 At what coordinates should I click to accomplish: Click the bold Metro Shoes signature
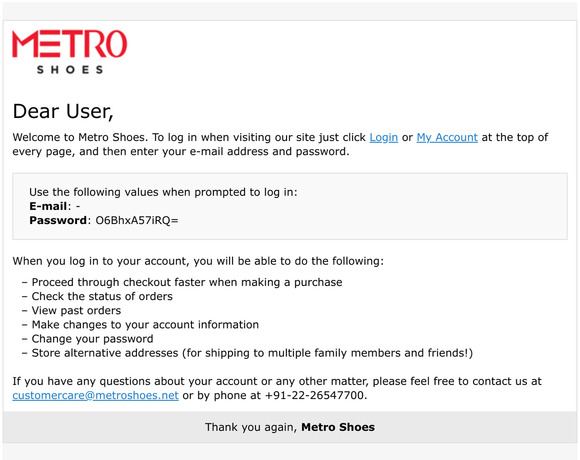click(x=338, y=427)
